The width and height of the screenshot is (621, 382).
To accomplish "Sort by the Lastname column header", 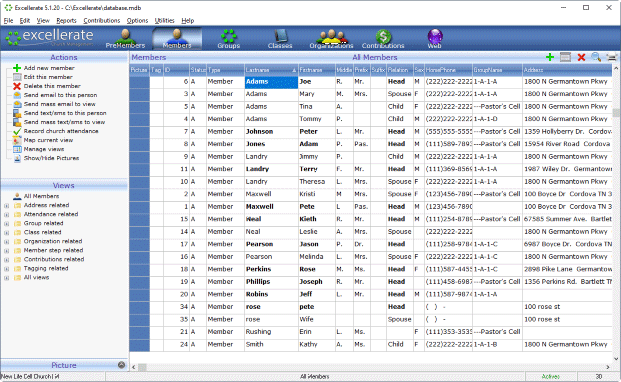I will [x=271, y=70].
